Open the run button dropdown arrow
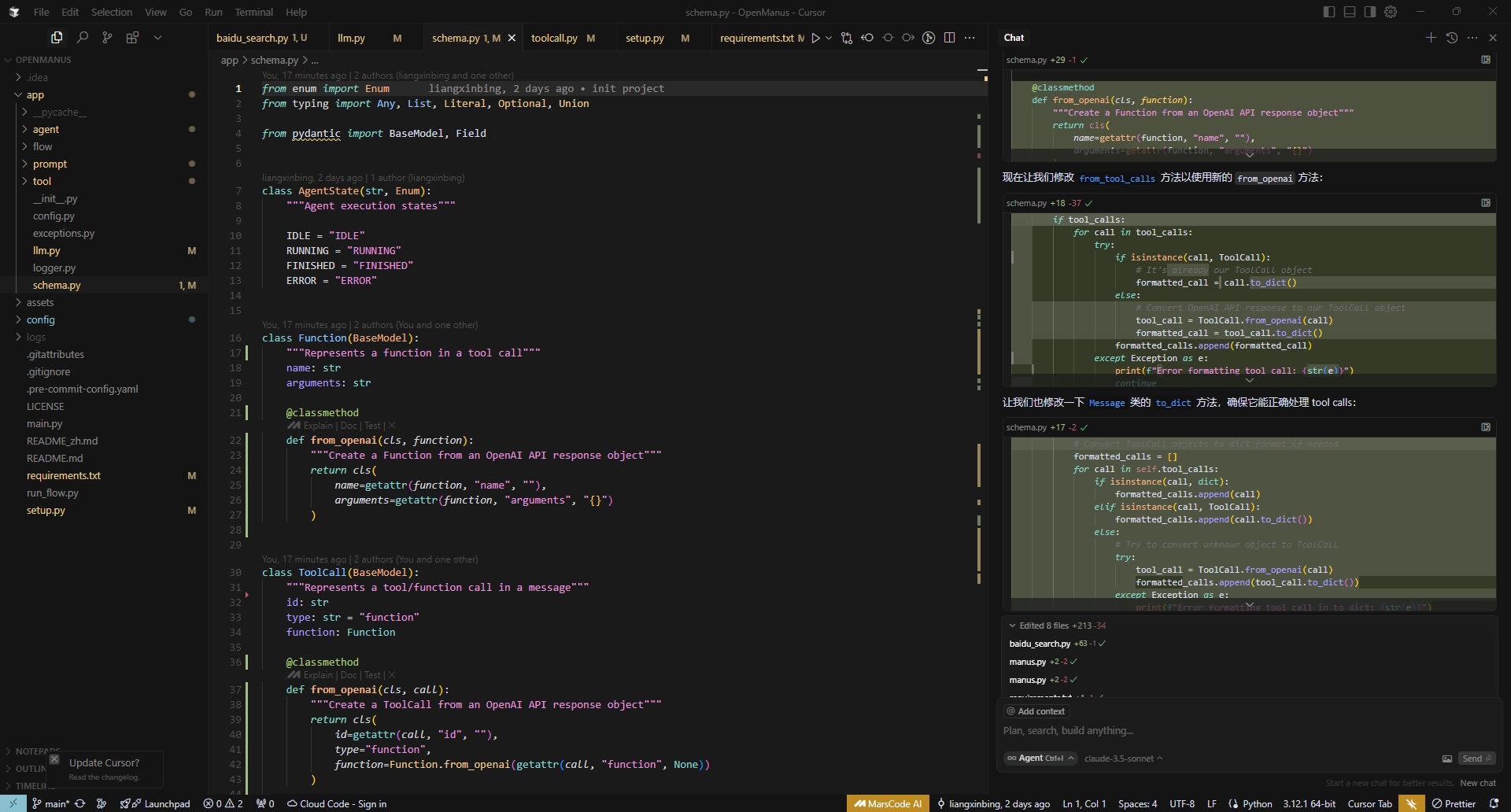Viewport: 1511px width, 812px height. pos(829,38)
